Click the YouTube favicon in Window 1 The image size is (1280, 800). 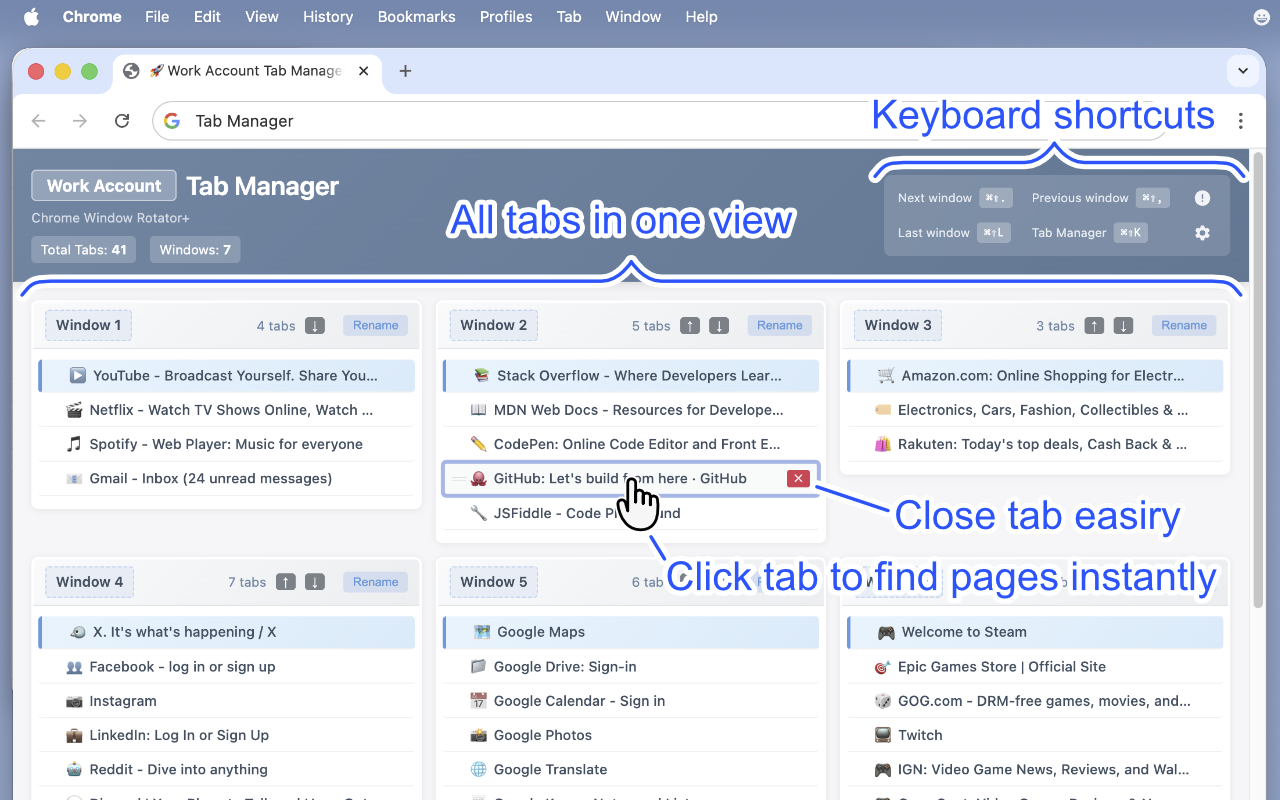[x=78, y=376]
